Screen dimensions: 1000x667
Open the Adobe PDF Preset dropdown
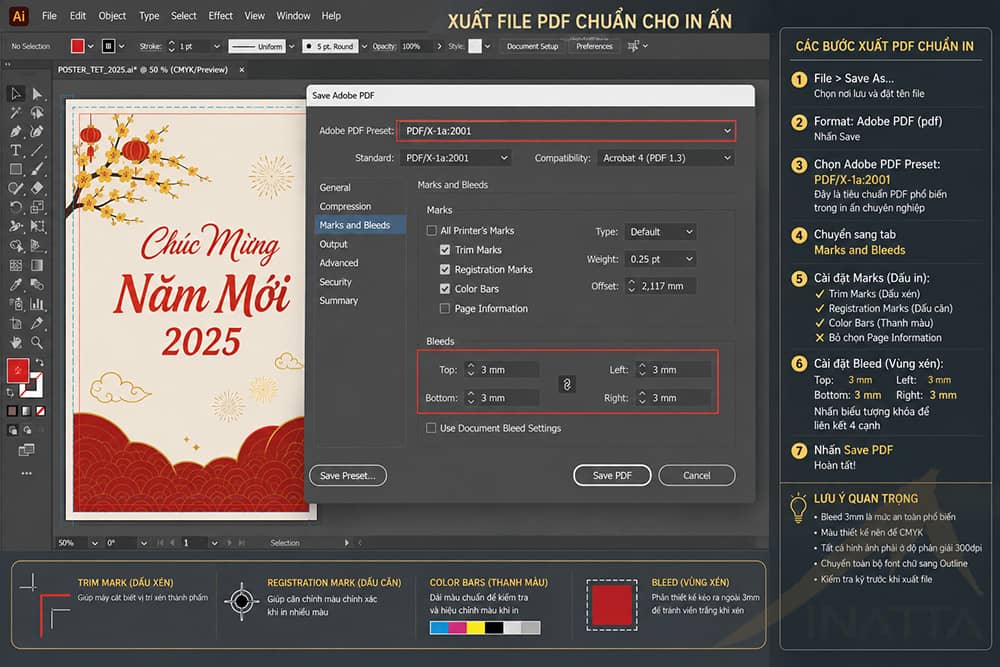[566, 131]
